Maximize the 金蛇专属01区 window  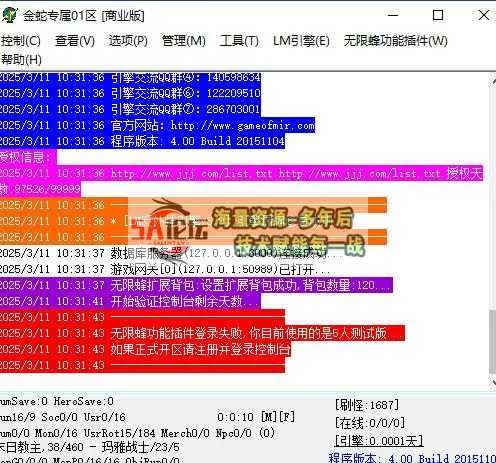tap(438, 15)
